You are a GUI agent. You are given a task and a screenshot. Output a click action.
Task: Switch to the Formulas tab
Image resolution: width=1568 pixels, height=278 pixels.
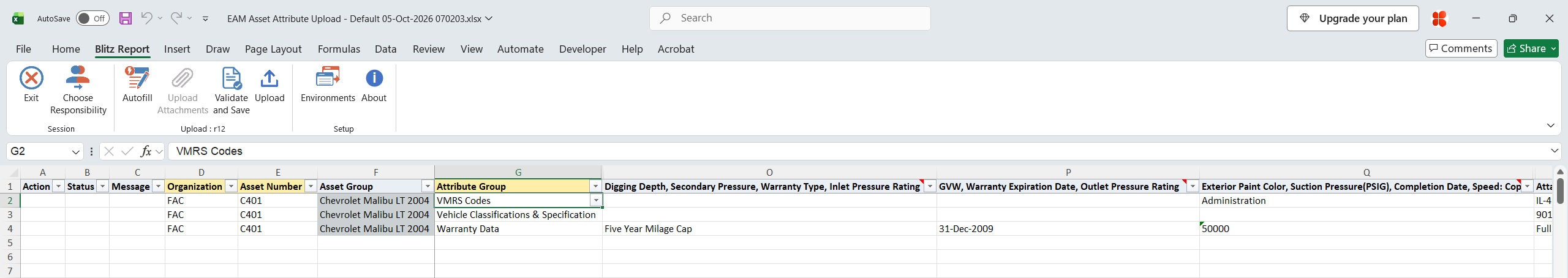(339, 49)
